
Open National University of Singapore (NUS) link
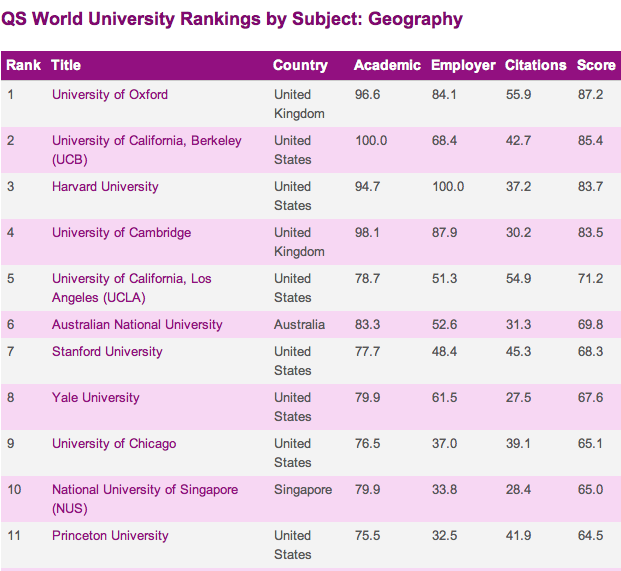click(x=145, y=499)
